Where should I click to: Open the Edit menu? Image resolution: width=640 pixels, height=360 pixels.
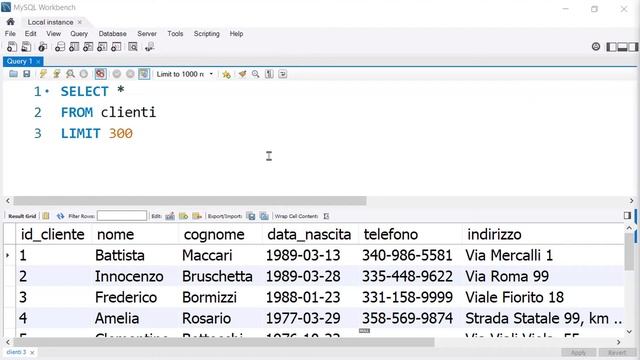coord(31,33)
